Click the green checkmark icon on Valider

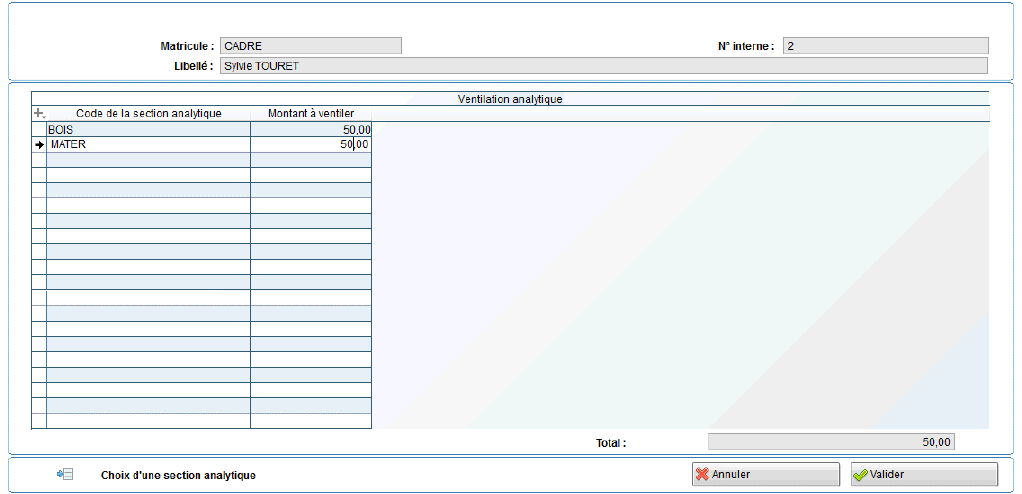coord(860,474)
